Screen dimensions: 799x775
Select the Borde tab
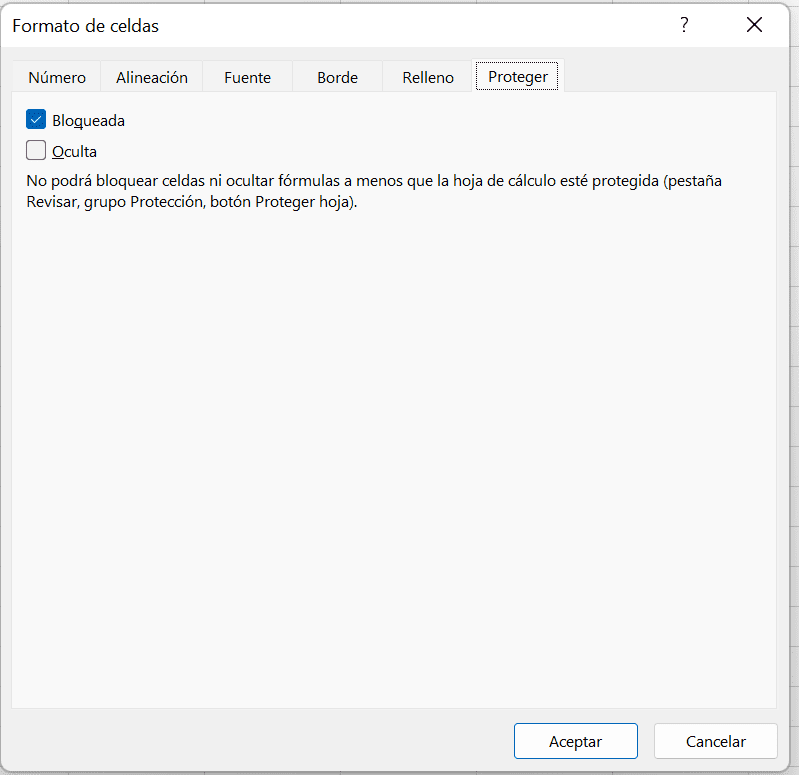click(x=337, y=77)
